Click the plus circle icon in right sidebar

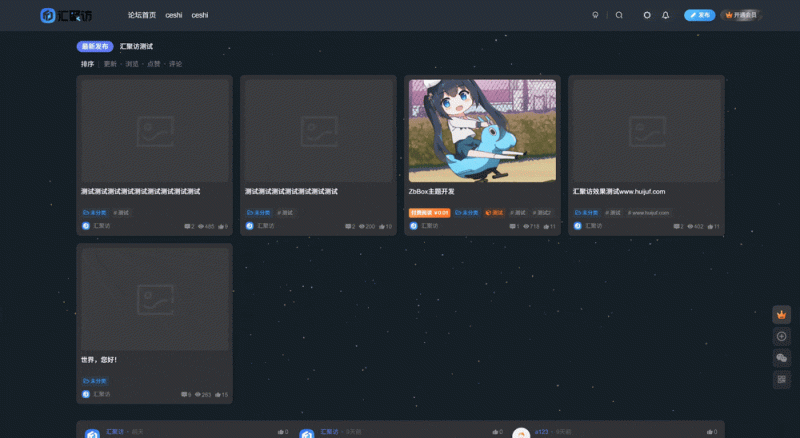pyautogui.click(x=781, y=336)
